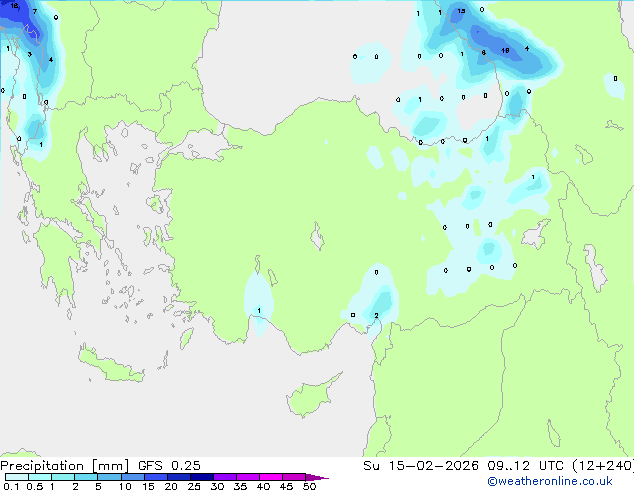The width and height of the screenshot is (634, 490).
Task: Pick the legend swatch between 1 and 2
Action: [63, 477]
